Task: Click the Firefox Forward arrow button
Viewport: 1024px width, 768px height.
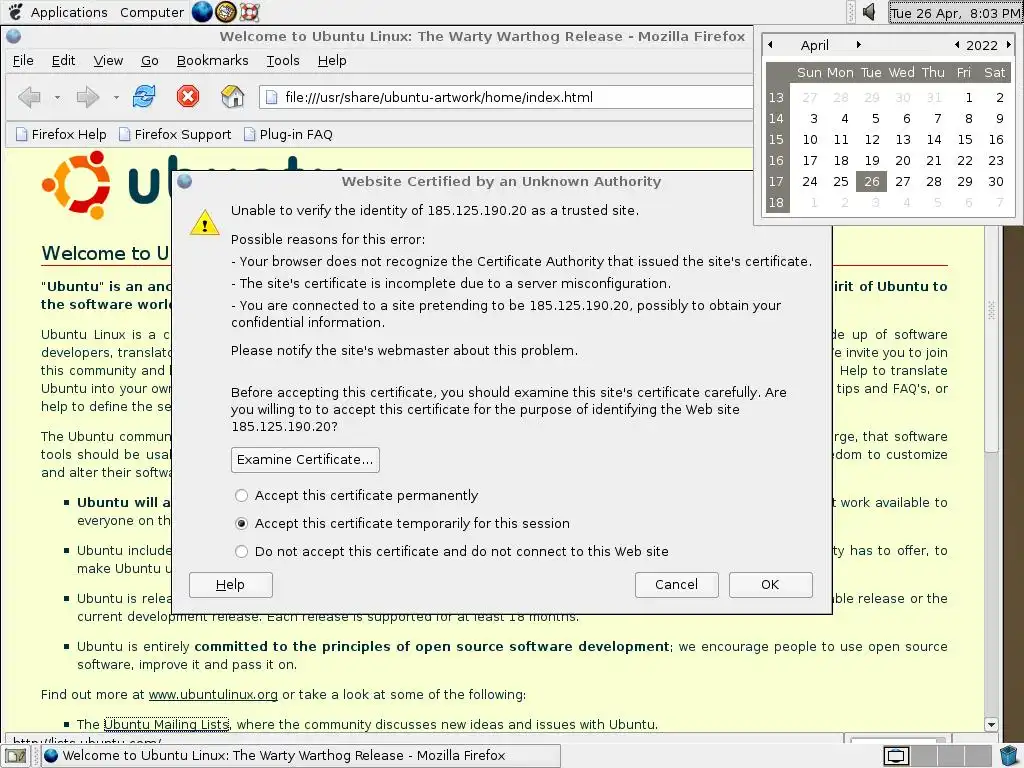Action: [x=88, y=97]
